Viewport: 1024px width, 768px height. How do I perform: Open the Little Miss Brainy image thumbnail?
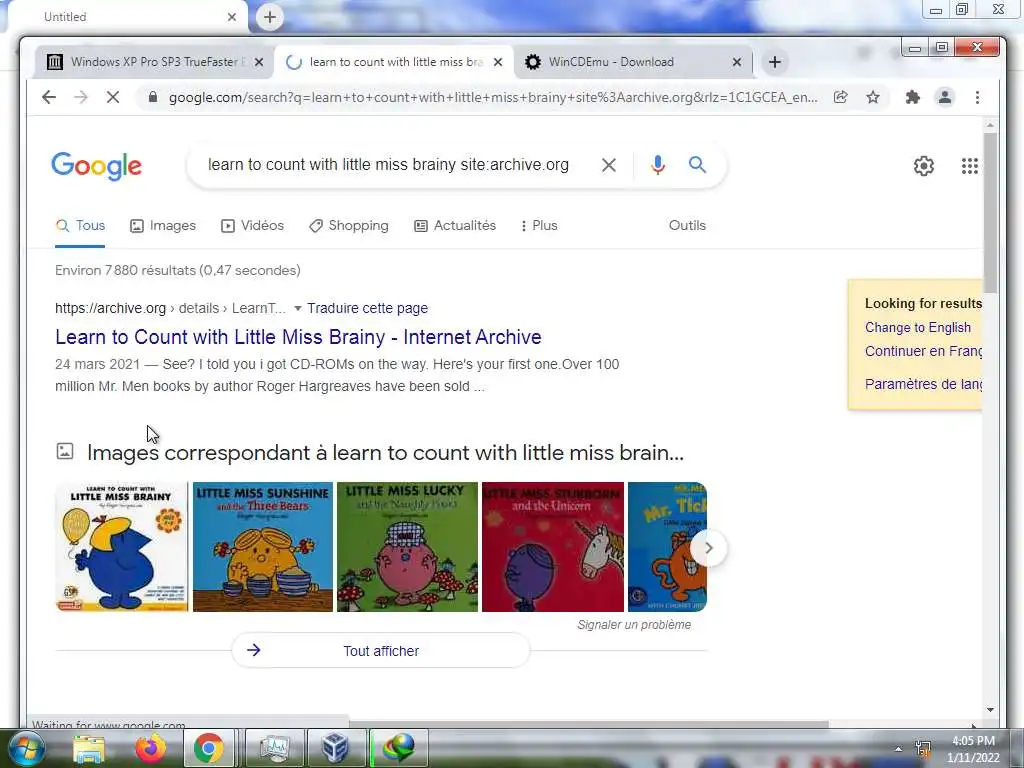(121, 547)
